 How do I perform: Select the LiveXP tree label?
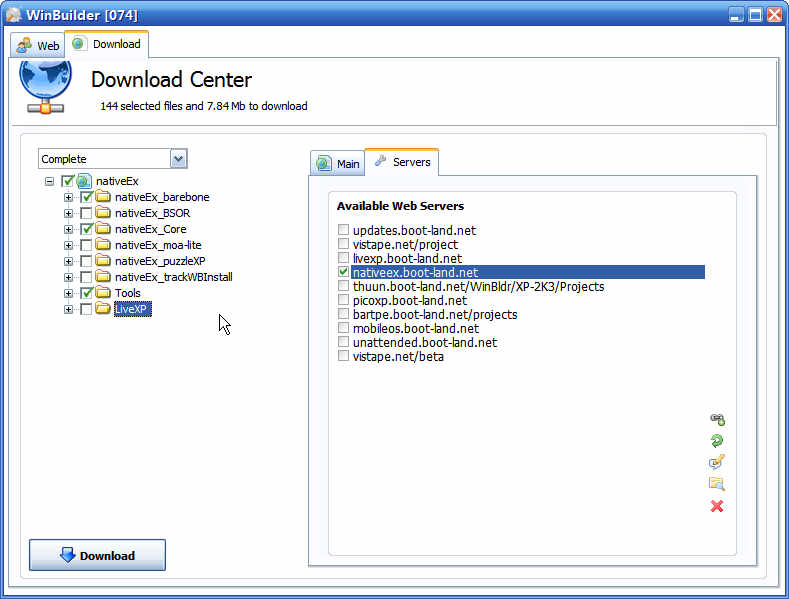tap(132, 309)
